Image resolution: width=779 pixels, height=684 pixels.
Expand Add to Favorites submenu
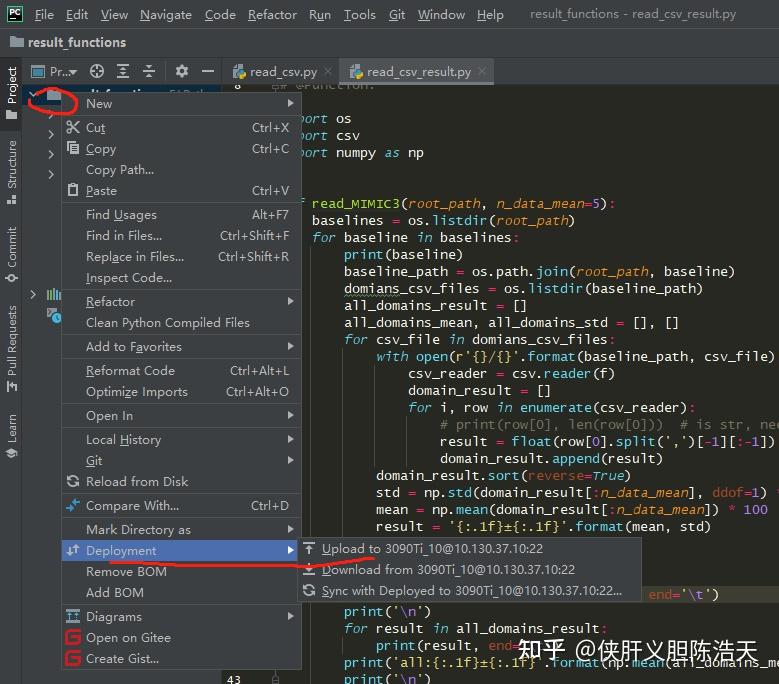(181, 346)
